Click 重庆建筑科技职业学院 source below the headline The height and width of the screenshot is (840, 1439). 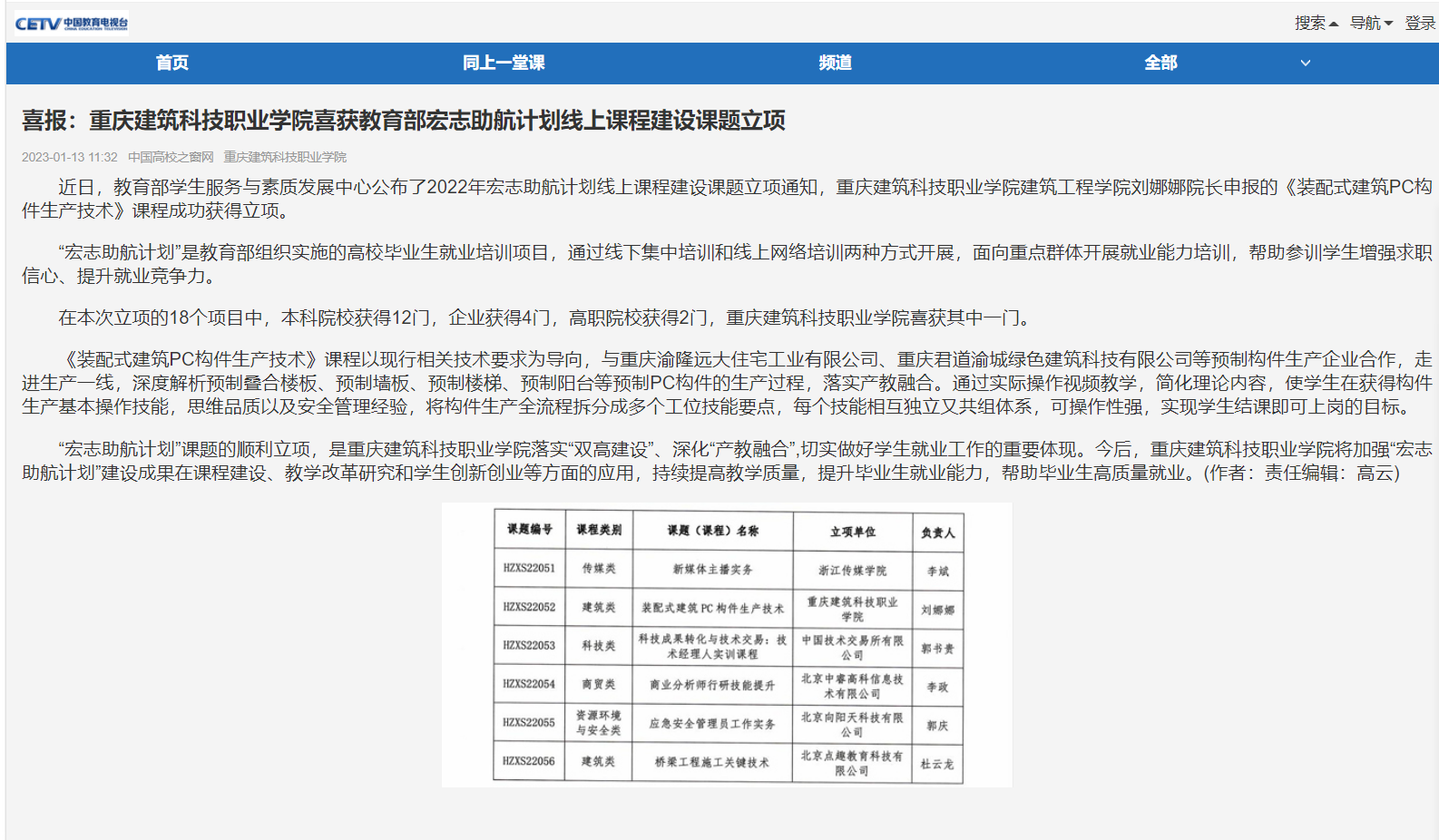[x=285, y=157]
